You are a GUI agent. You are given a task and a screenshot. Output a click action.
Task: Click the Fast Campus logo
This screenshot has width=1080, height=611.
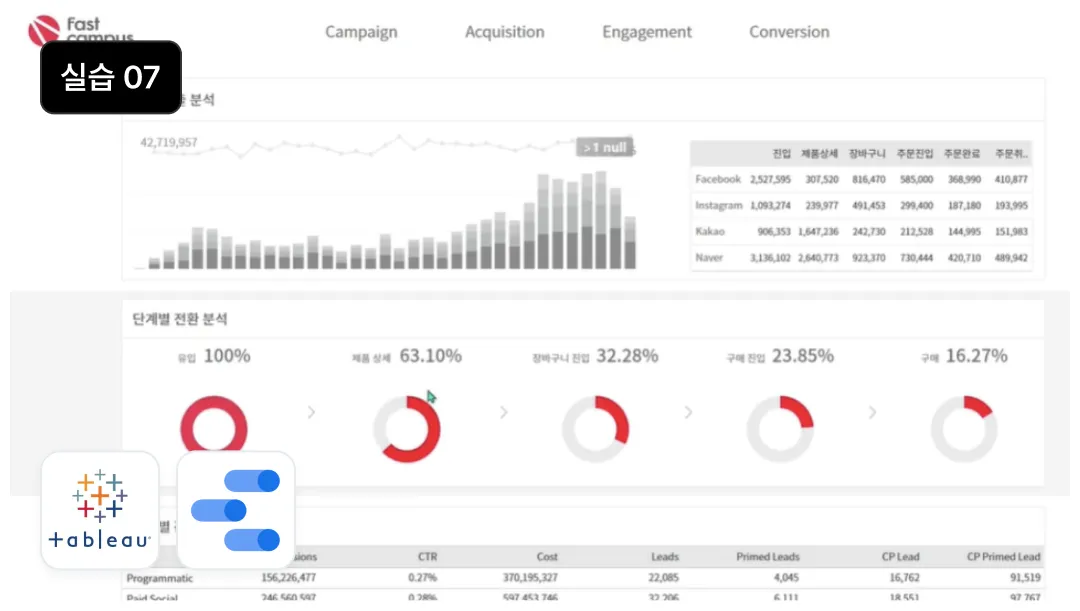[x=81, y=30]
